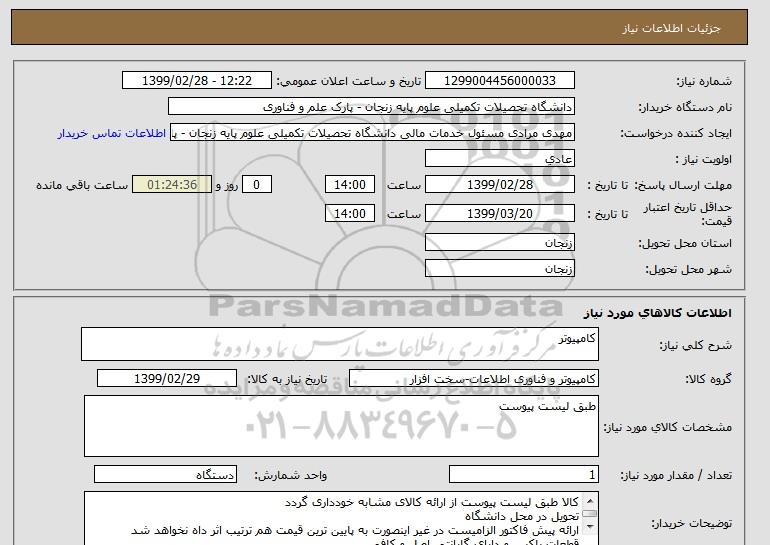Click response deadline time 14:00 field
The width and height of the screenshot is (770, 545).
tap(350, 185)
